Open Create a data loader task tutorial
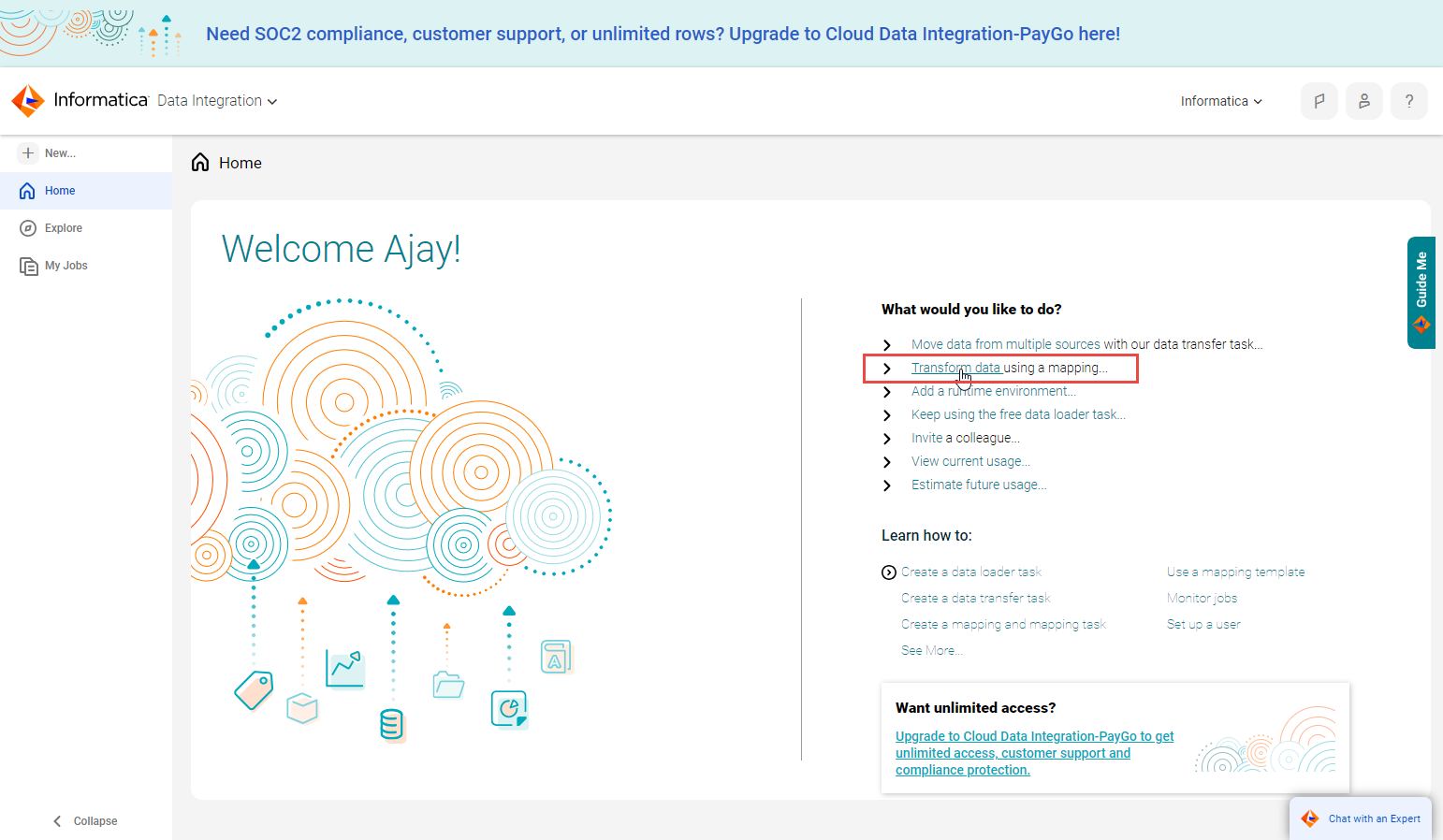 971,572
